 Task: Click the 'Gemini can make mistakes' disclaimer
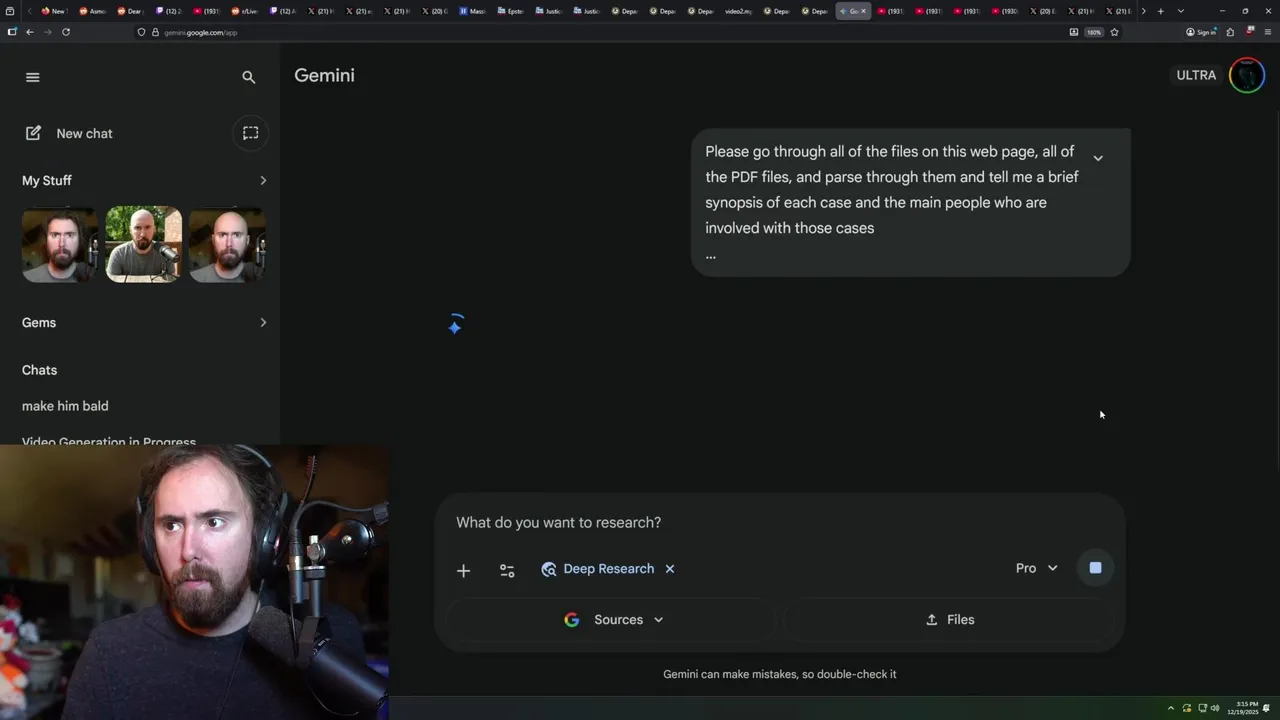[780, 674]
